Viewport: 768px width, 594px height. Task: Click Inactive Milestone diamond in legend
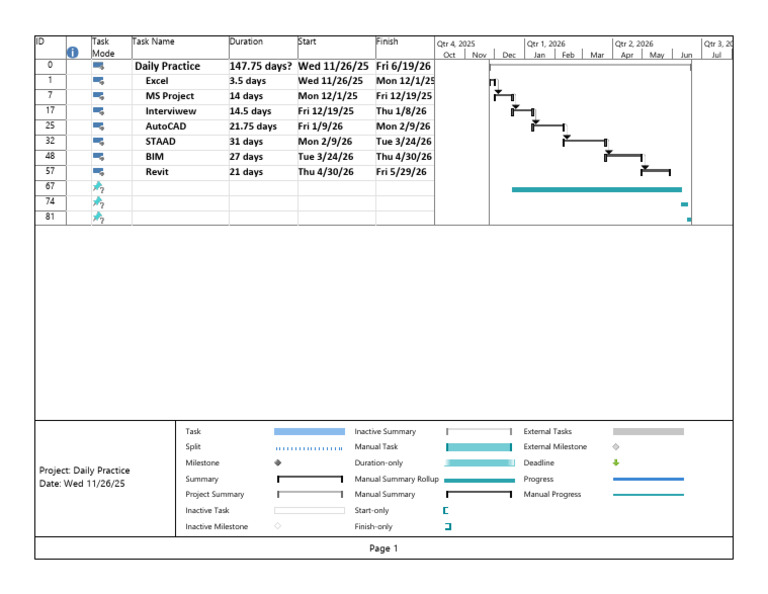[278, 526]
